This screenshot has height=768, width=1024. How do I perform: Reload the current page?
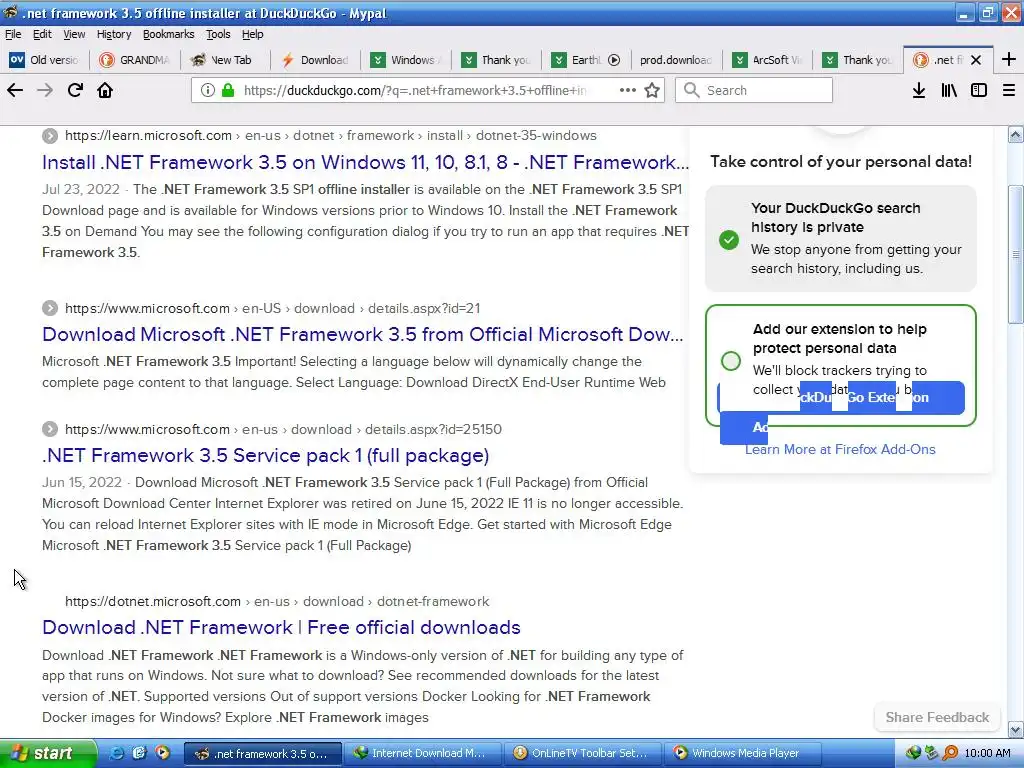[75, 90]
